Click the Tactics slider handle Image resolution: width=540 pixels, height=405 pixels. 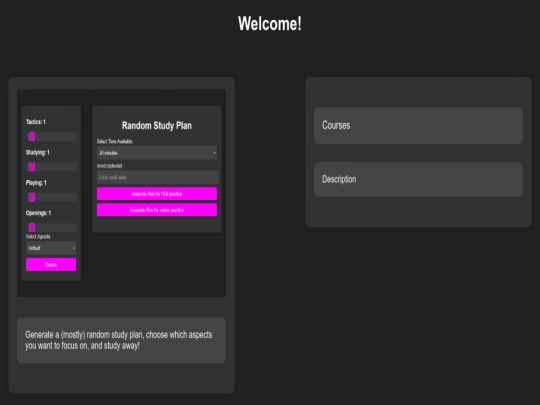click(32, 137)
